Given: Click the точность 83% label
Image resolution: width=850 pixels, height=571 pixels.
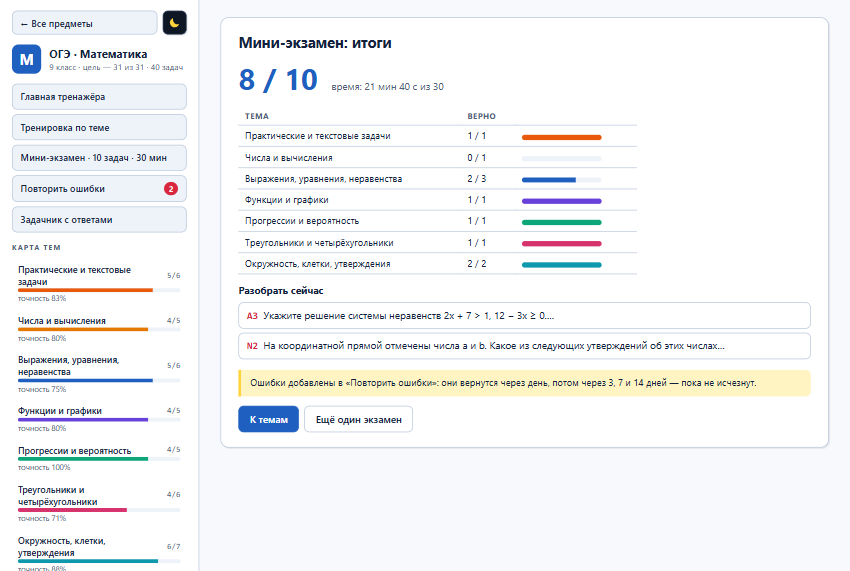Looking at the screenshot, I should click(42, 298).
